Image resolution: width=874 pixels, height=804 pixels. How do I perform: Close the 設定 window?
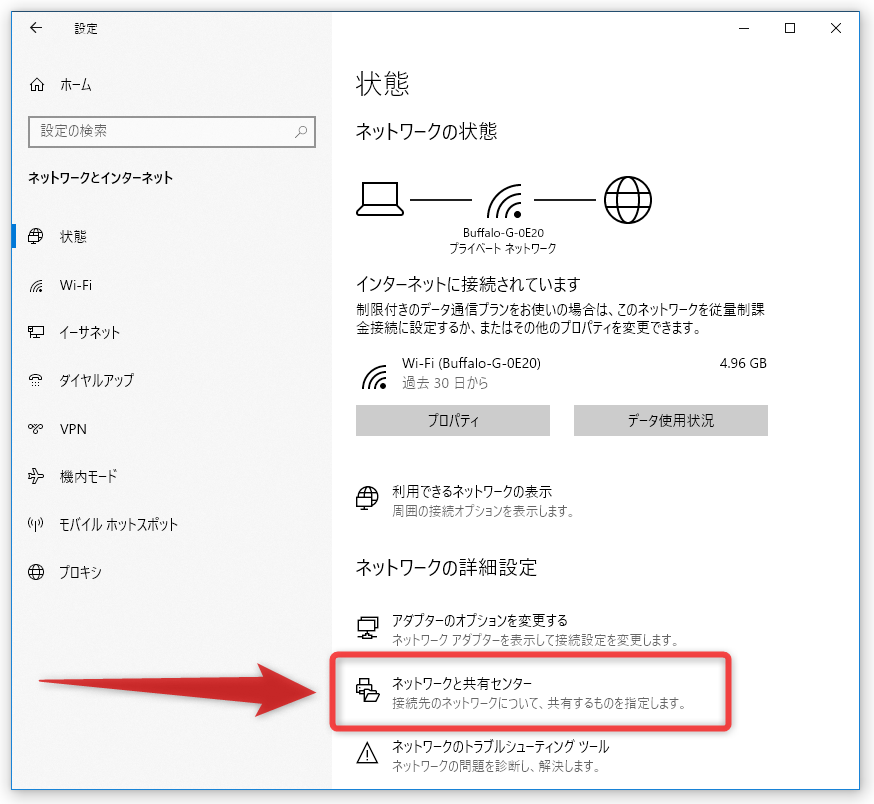836,28
